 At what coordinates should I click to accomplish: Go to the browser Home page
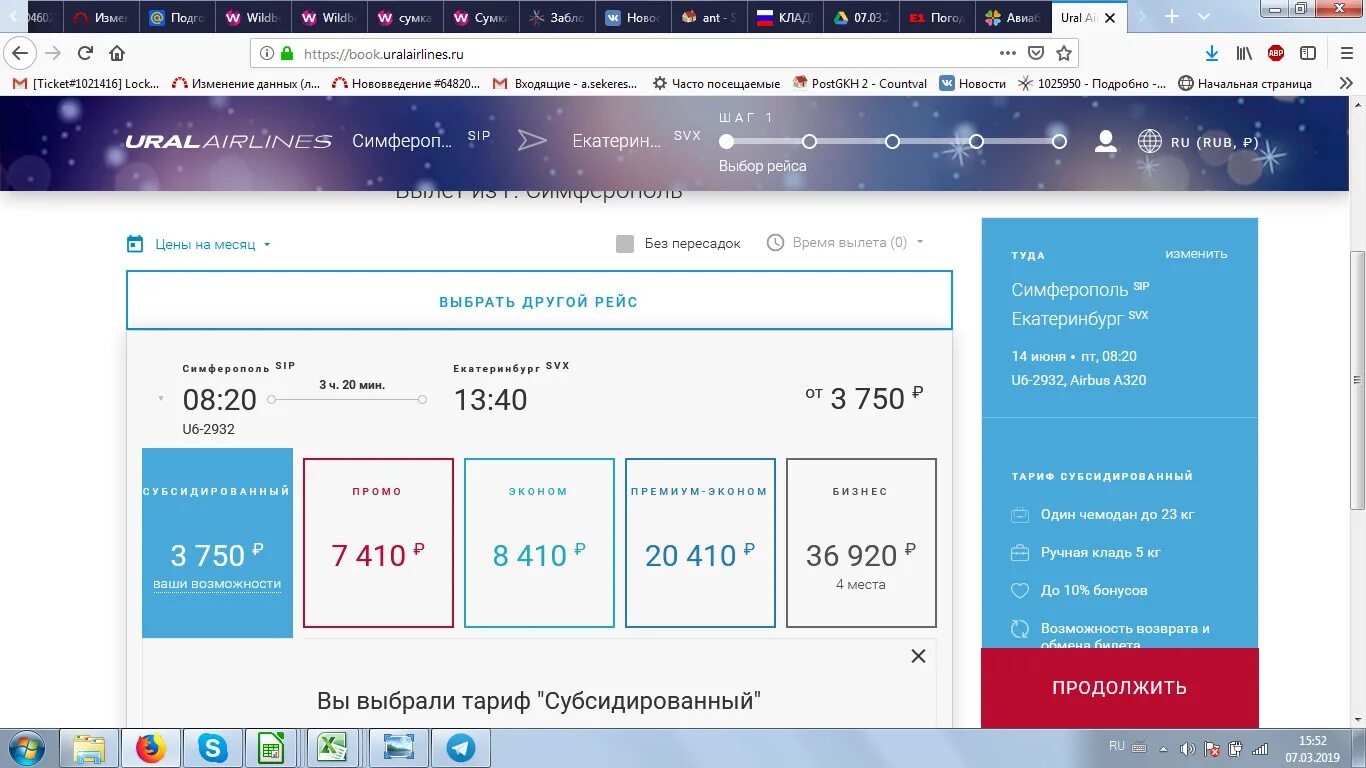point(117,53)
